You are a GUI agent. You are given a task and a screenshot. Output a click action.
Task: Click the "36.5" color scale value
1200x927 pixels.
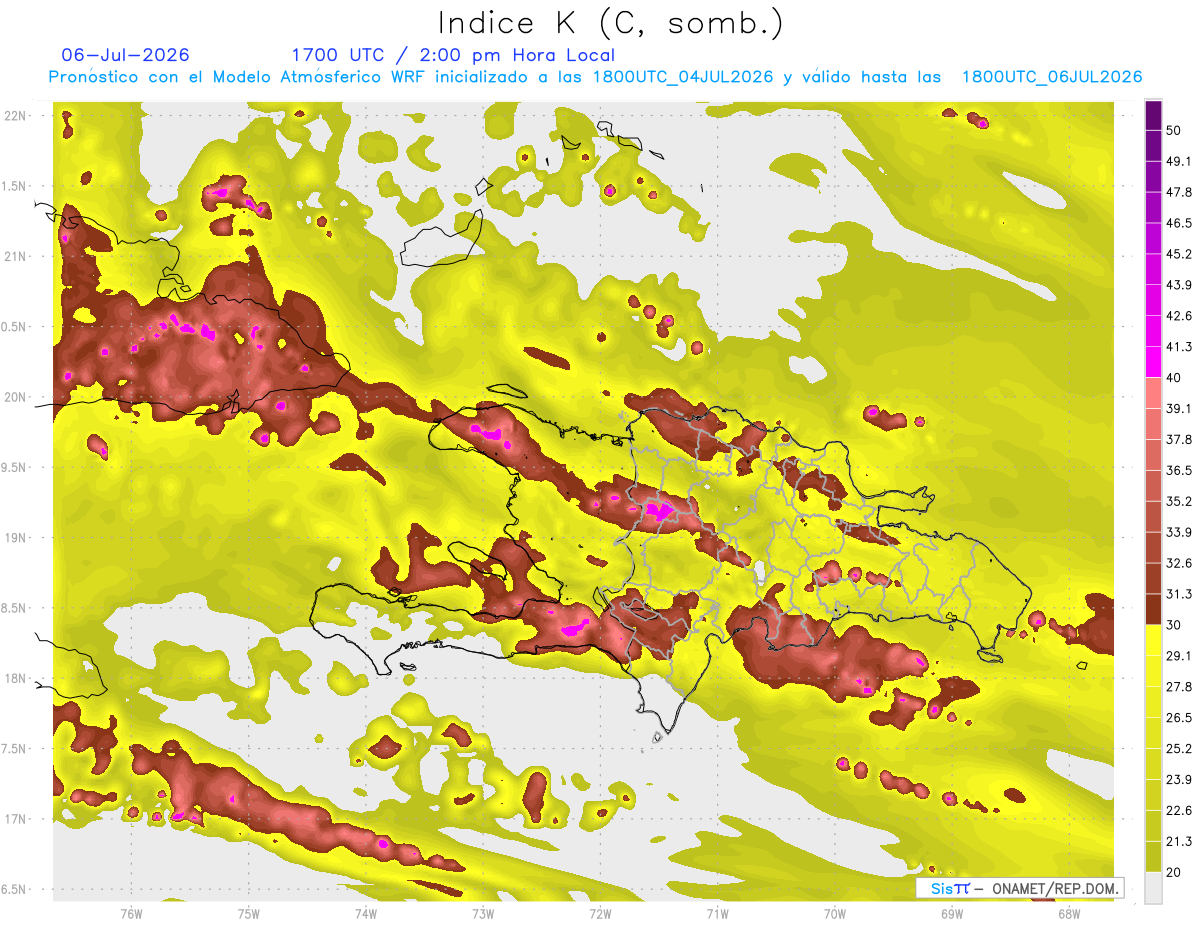[x=1178, y=470]
